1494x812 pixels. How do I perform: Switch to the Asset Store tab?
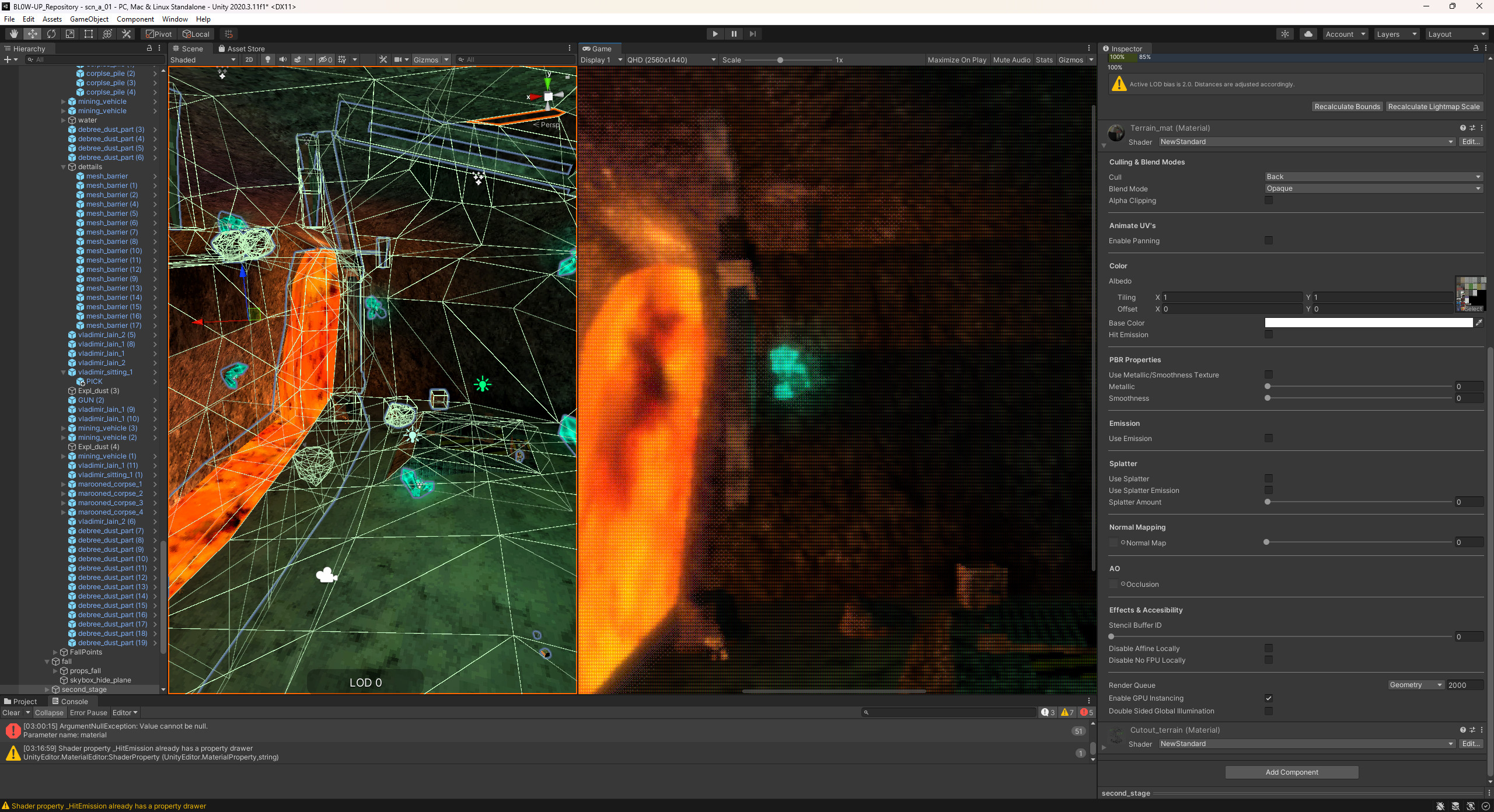pyautogui.click(x=242, y=48)
